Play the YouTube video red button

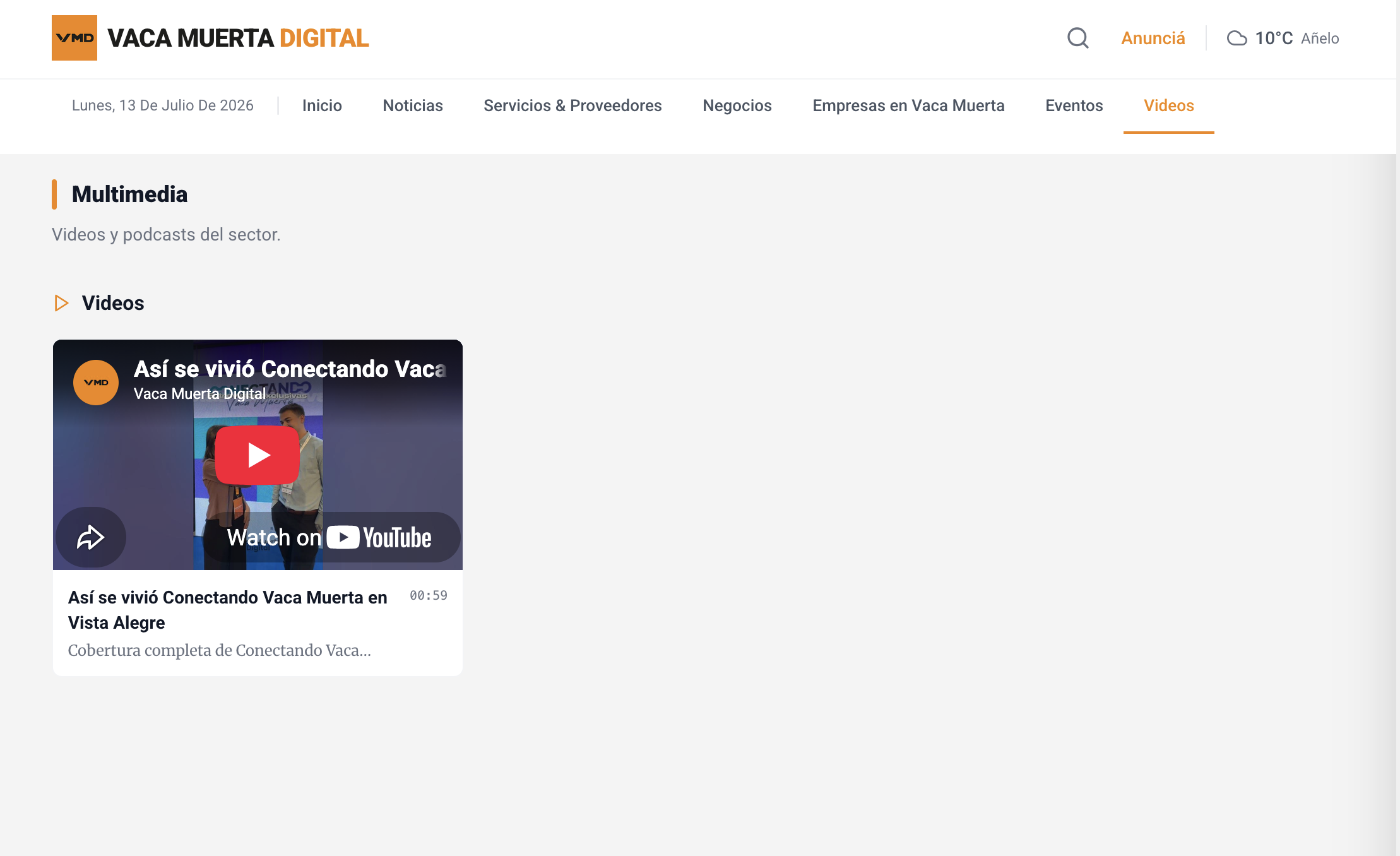[x=258, y=455]
